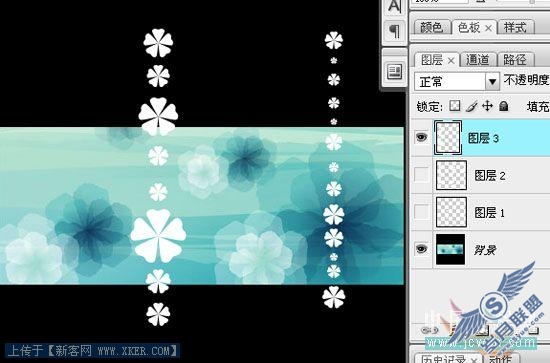Image resolution: width=550 pixels, height=363 pixels.
Task: Expand blend mode list arrow button
Action: tap(492, 82)
